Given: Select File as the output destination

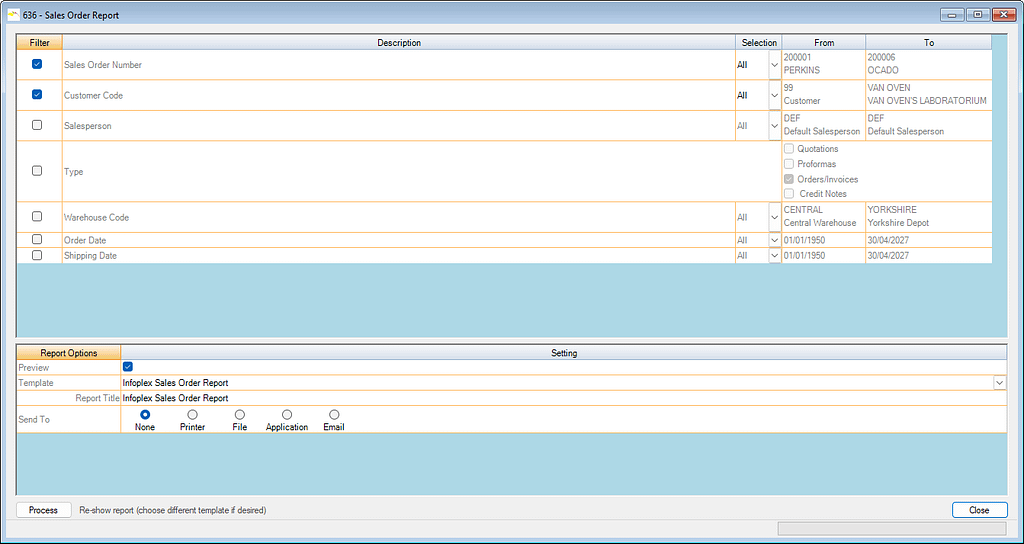Looking at the screenshot, I should (239, 415).
